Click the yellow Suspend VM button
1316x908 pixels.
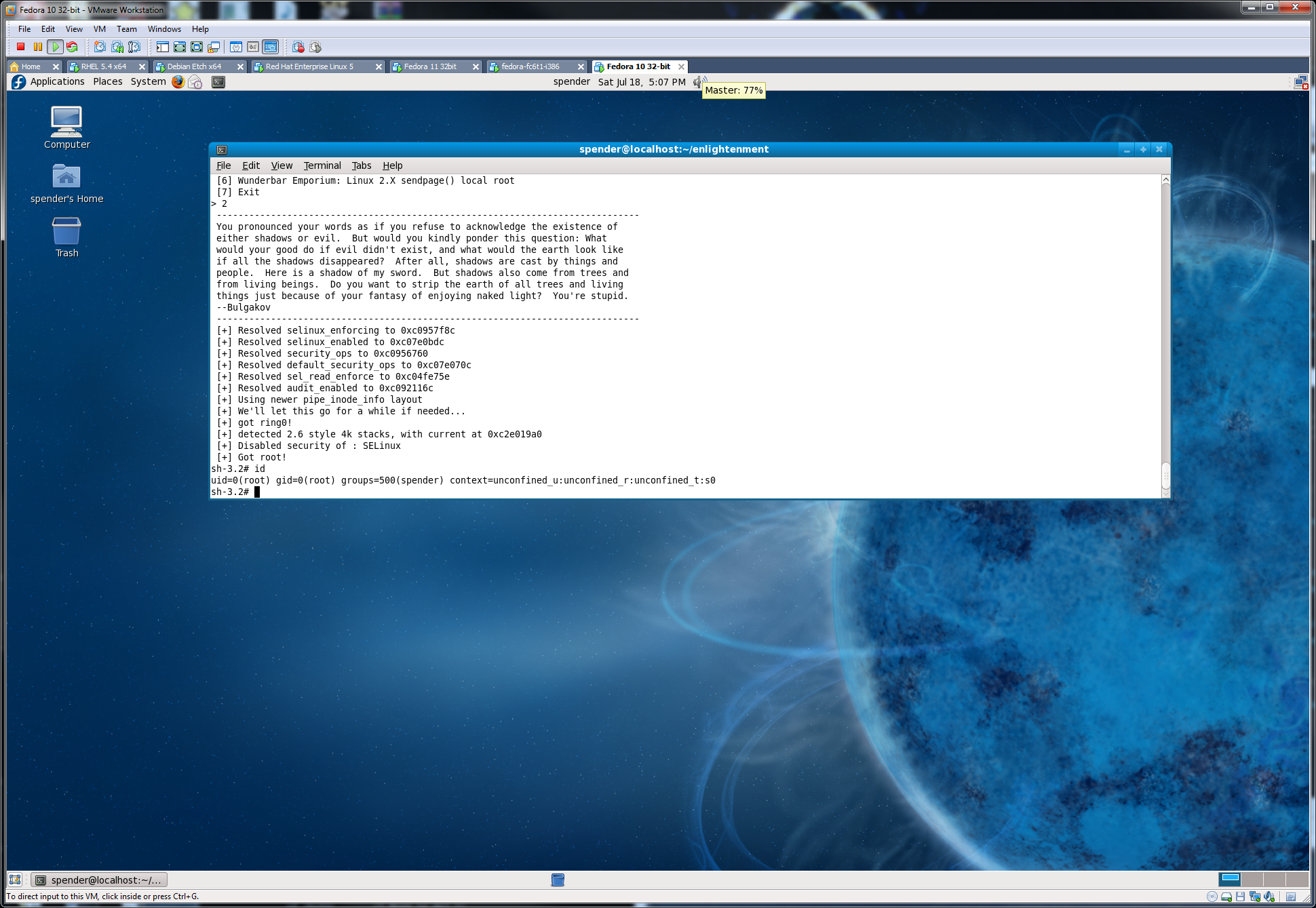38,47
